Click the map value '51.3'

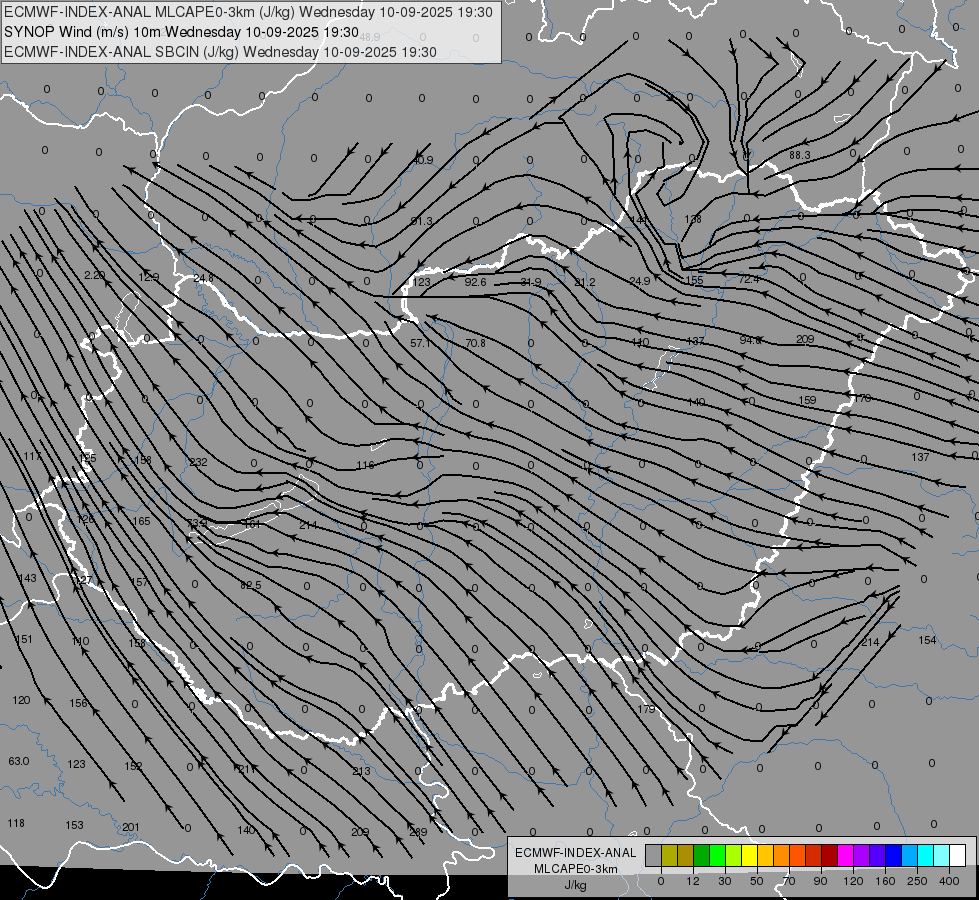[422, 221]
